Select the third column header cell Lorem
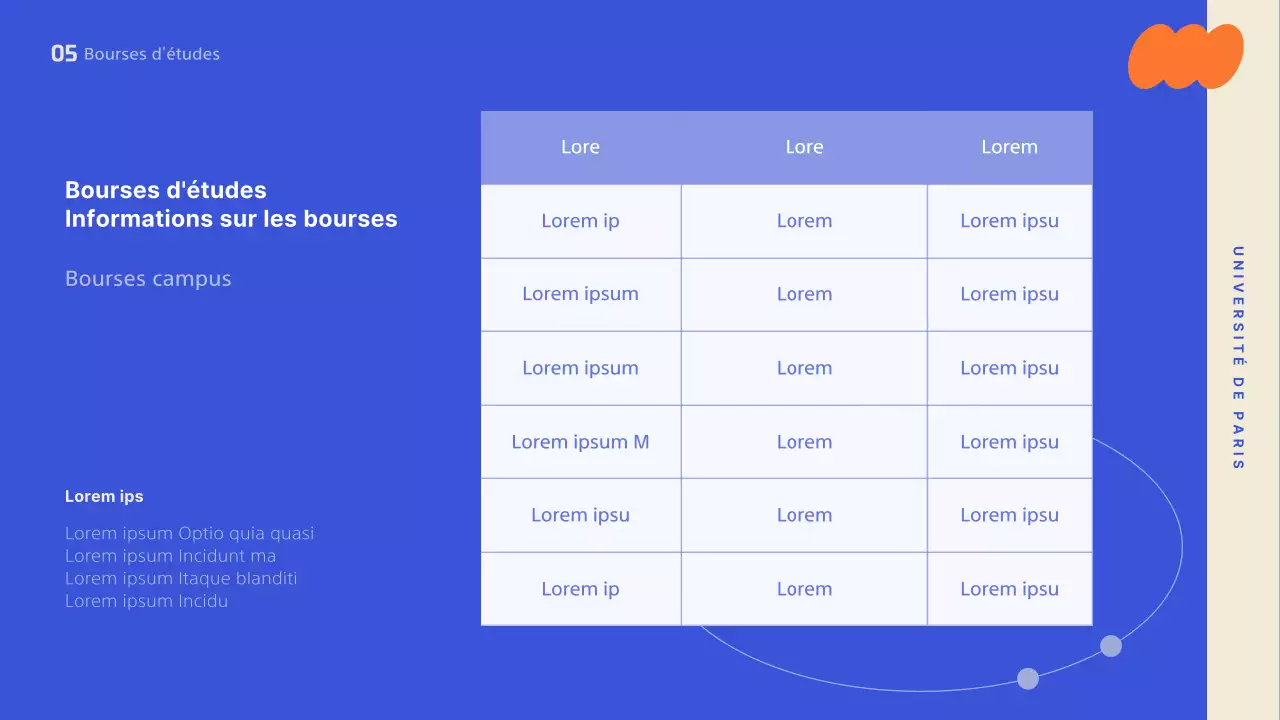Image resolution: width=1280 pixels, height=720 pixels. pos(1009,147)
